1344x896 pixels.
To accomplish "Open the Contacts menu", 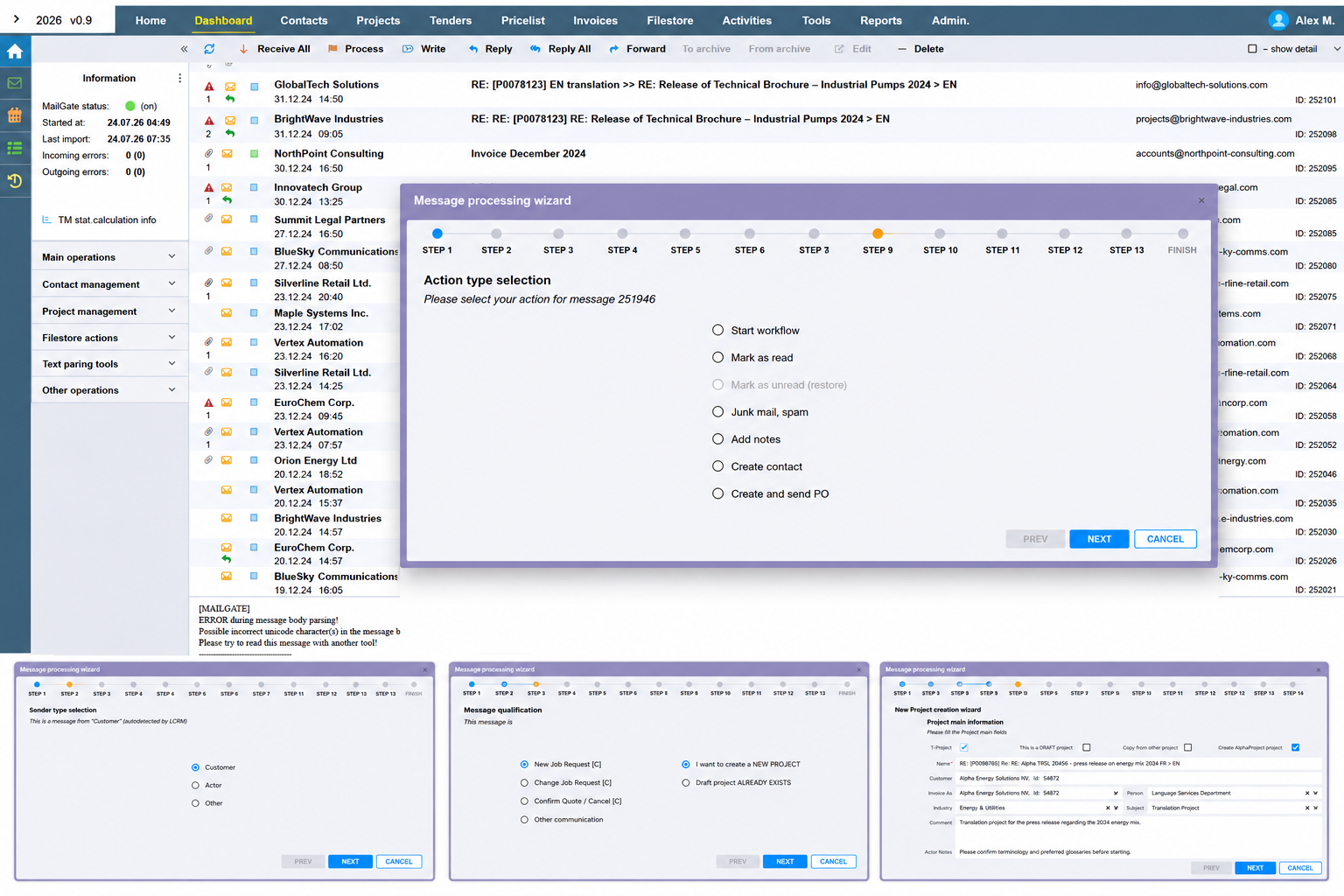I will pos(304,20).
